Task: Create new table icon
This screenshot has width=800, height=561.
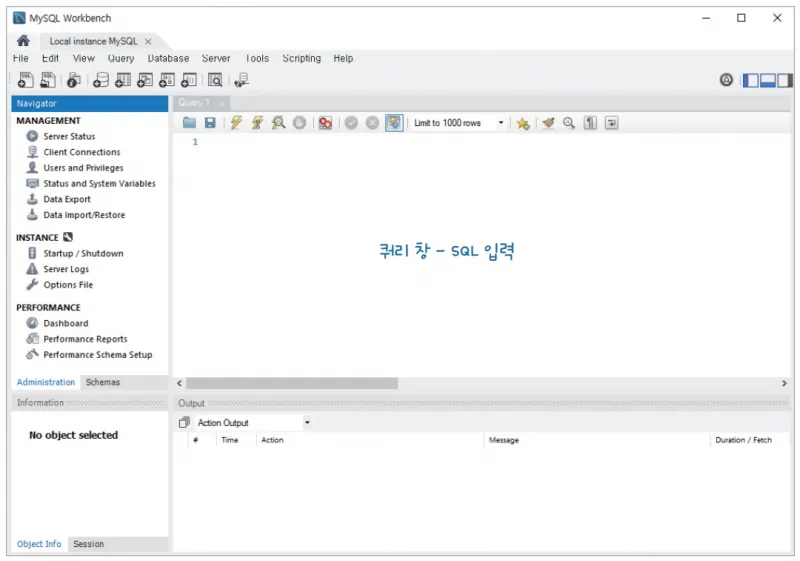Action: 122,80
